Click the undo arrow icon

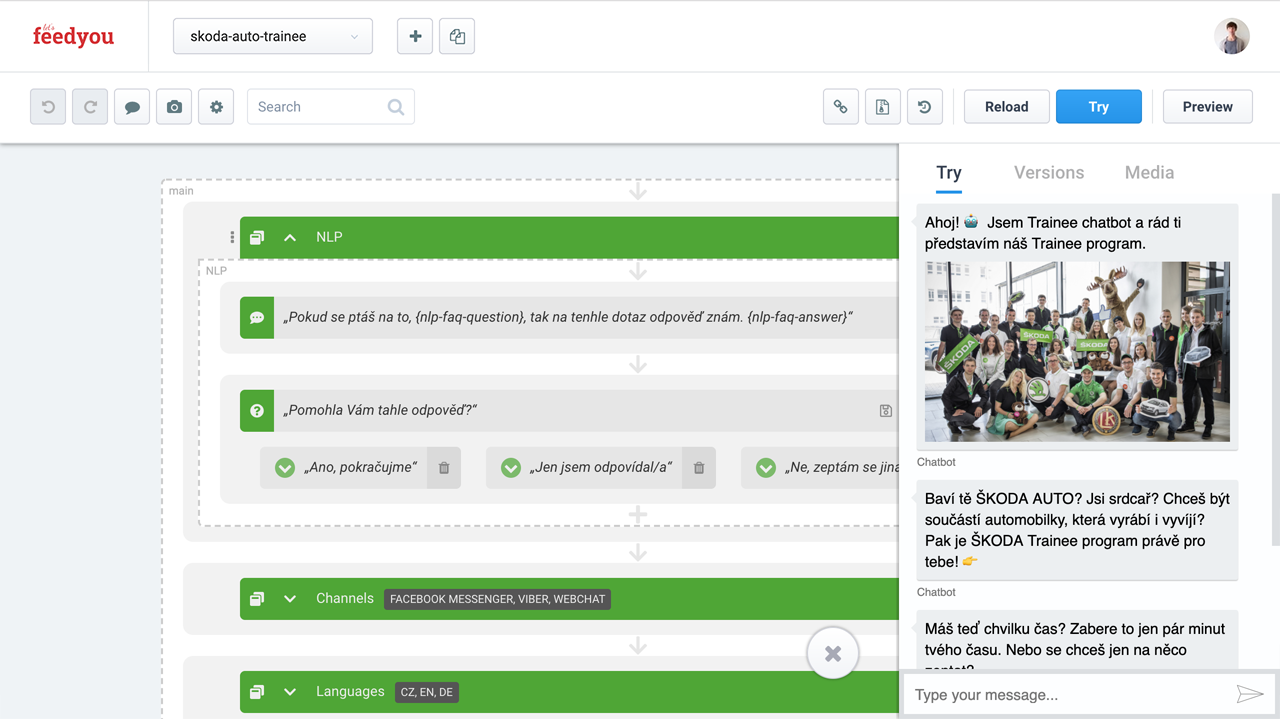[x=48, y=107]
